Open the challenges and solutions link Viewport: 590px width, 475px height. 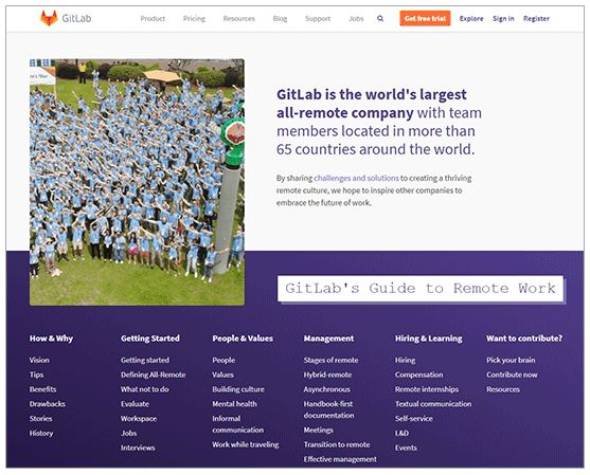[x=356, y=178]
